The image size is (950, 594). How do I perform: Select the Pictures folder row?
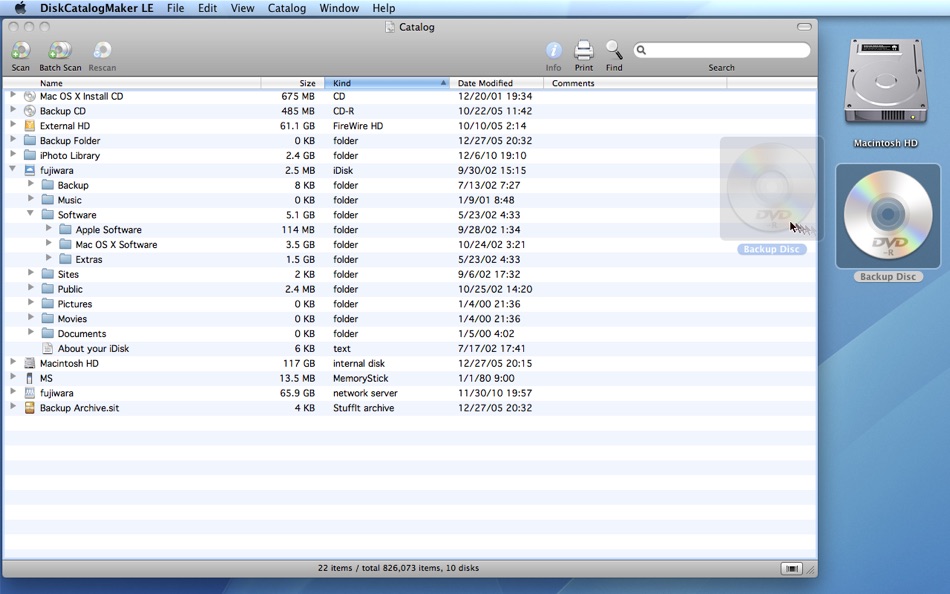410,304
